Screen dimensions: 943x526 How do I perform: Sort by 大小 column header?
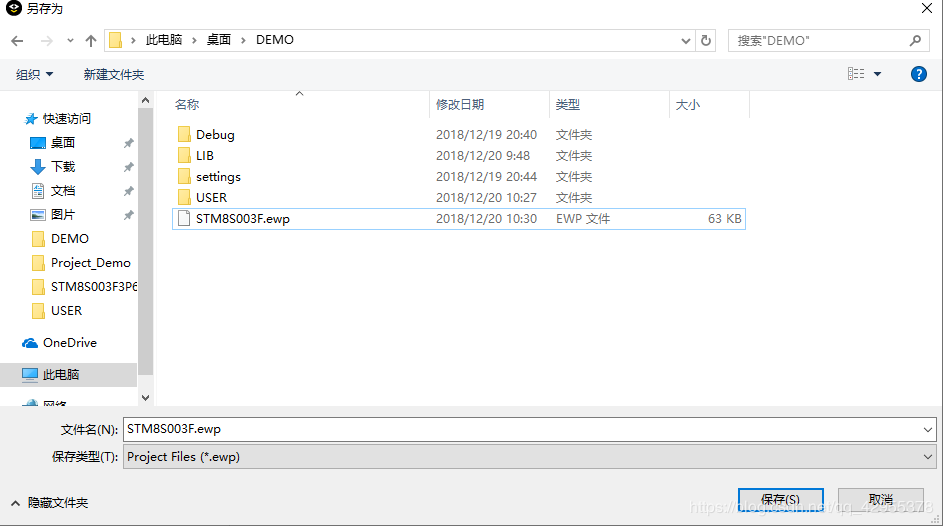(x=687, y=105)
